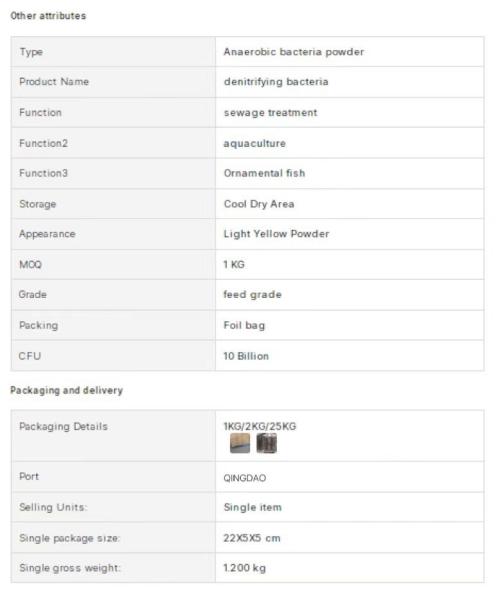Image resolution: width=500 pixels, height=594 pixels.
Task: Select the '22X5X5 cm' package size value
Action: point(252,538)
